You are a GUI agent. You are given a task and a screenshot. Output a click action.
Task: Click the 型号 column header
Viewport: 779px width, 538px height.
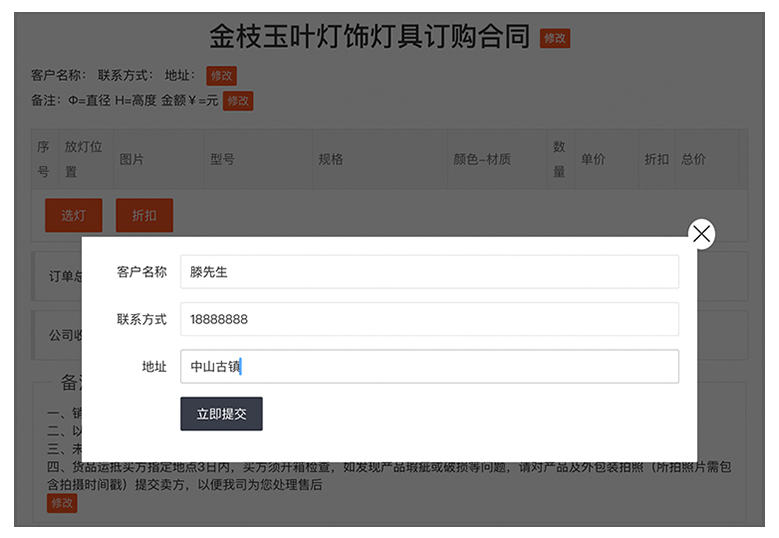[222, 159]
